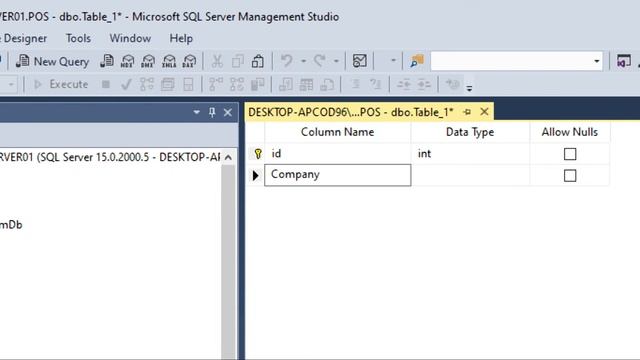The width and height of the screenshot is (640, 360).
Task: Select Results to Grid icon
Action: [x=306, y=84]
